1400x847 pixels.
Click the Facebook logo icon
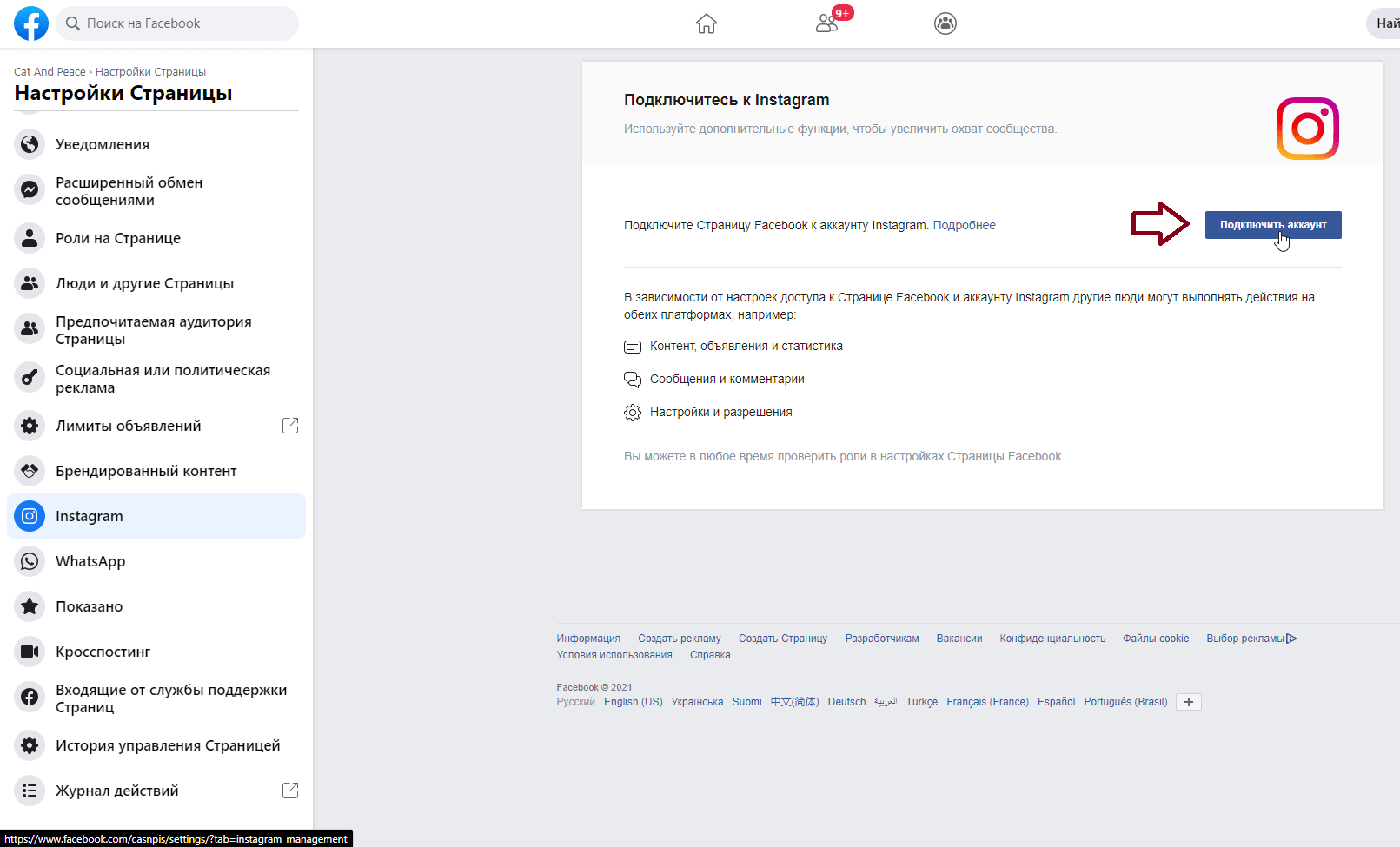pos(31,23)
